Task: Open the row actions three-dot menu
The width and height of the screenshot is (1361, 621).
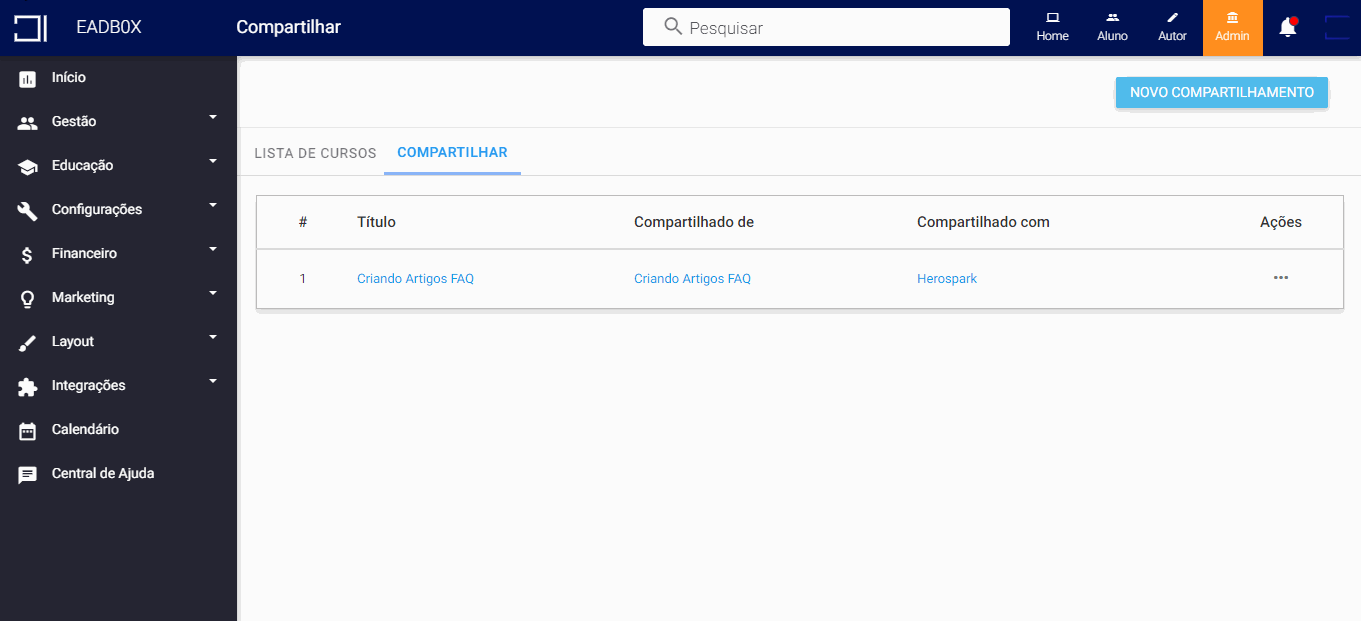Action: click(x=1281, y=278)
